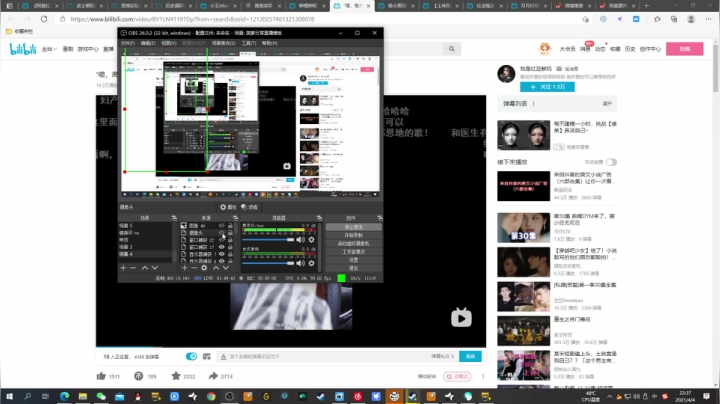The image size is (720, 404).
Task: Give coins to the Bilibili video
Action: (x=139, y=376)
